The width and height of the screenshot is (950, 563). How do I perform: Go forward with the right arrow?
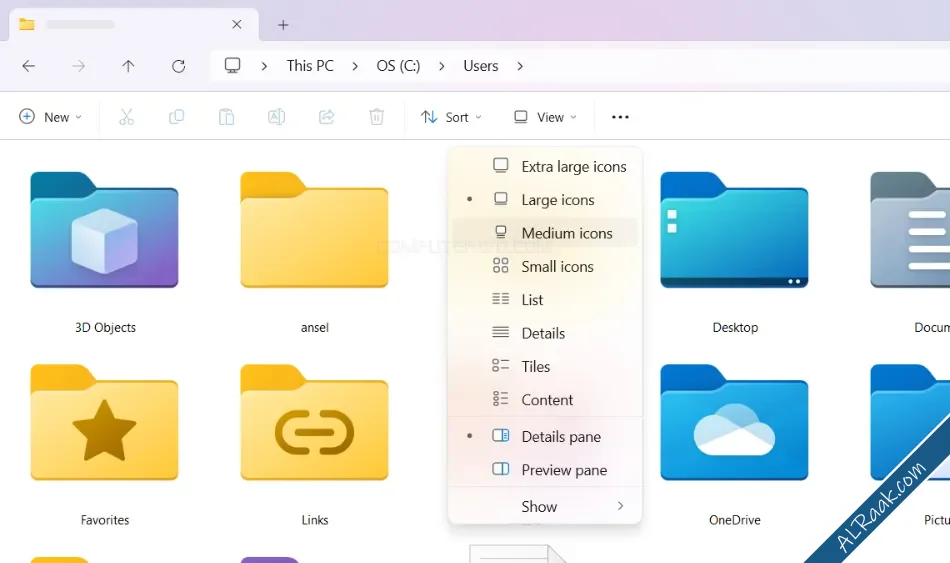[x=78, y=66]
